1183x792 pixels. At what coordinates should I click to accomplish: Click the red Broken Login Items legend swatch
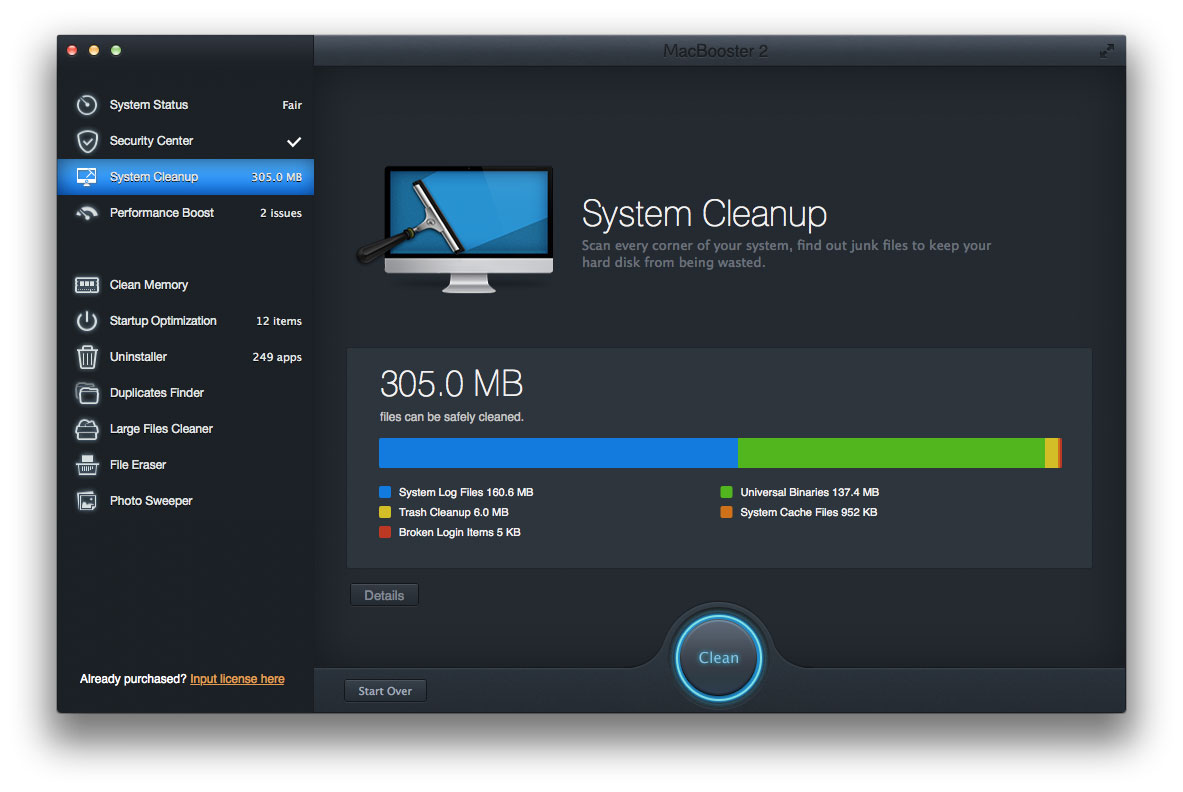(x=385, y=533)
